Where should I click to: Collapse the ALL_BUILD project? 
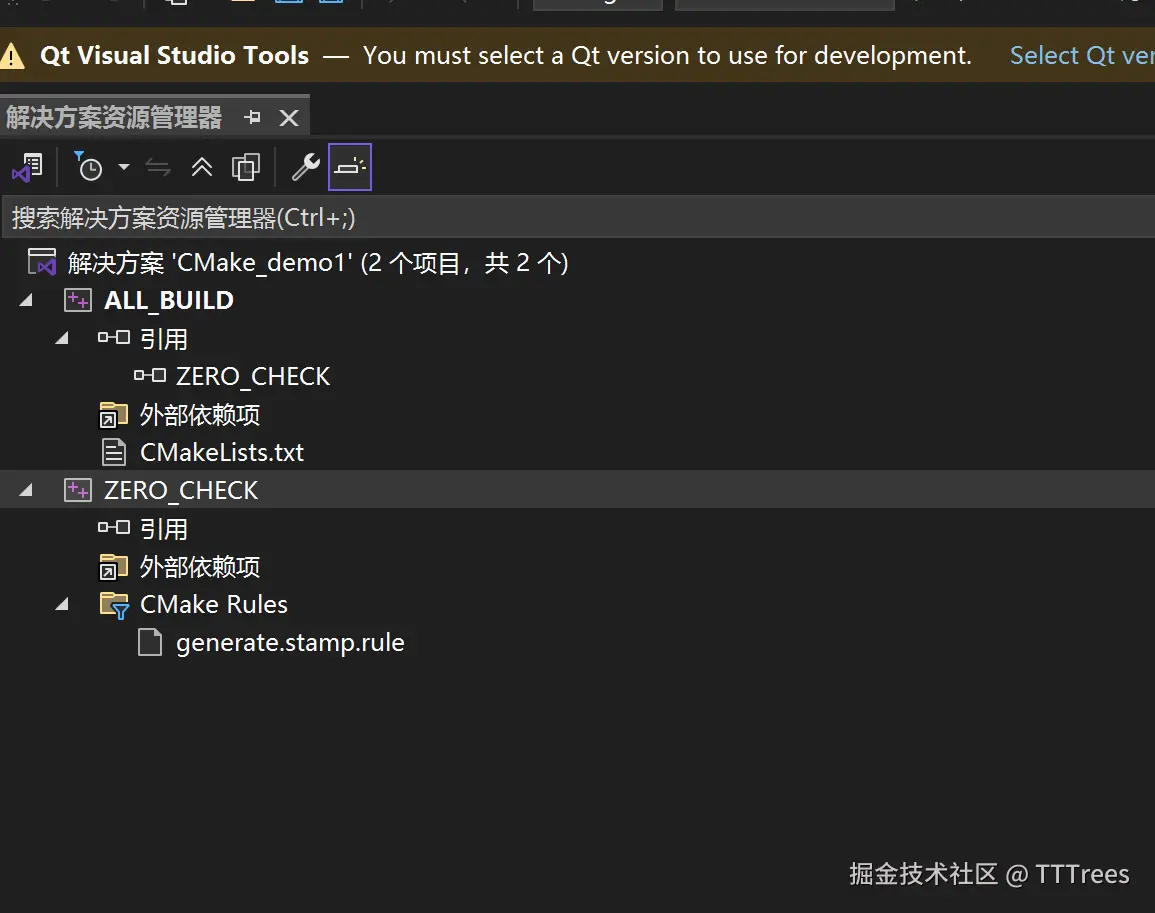click(x=26, y=300)
